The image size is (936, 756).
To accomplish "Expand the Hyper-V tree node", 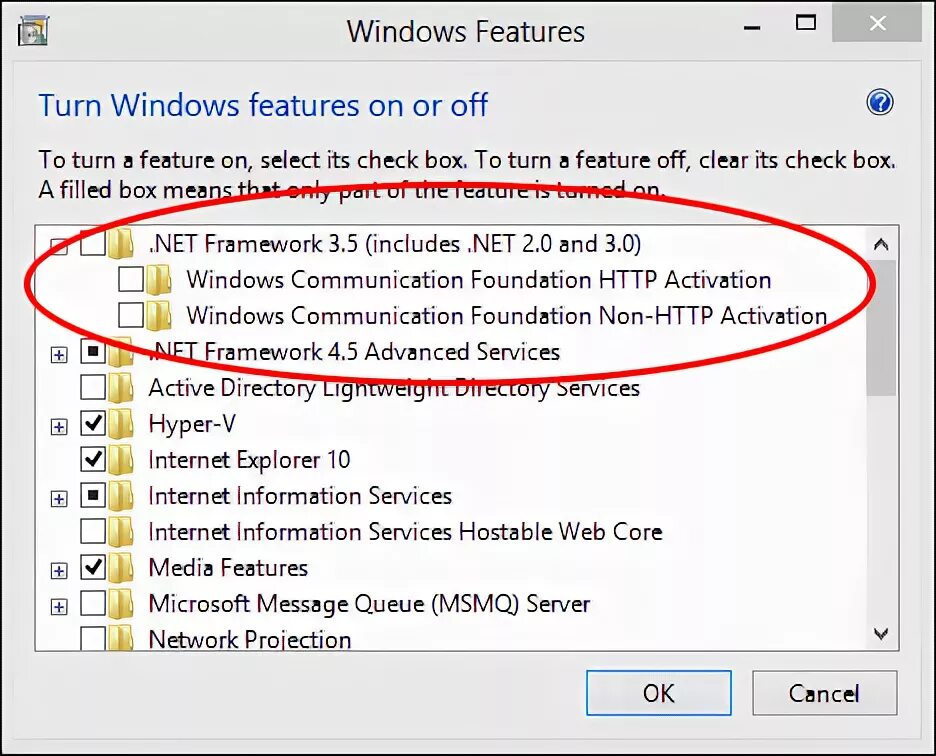I will [58, 427].
